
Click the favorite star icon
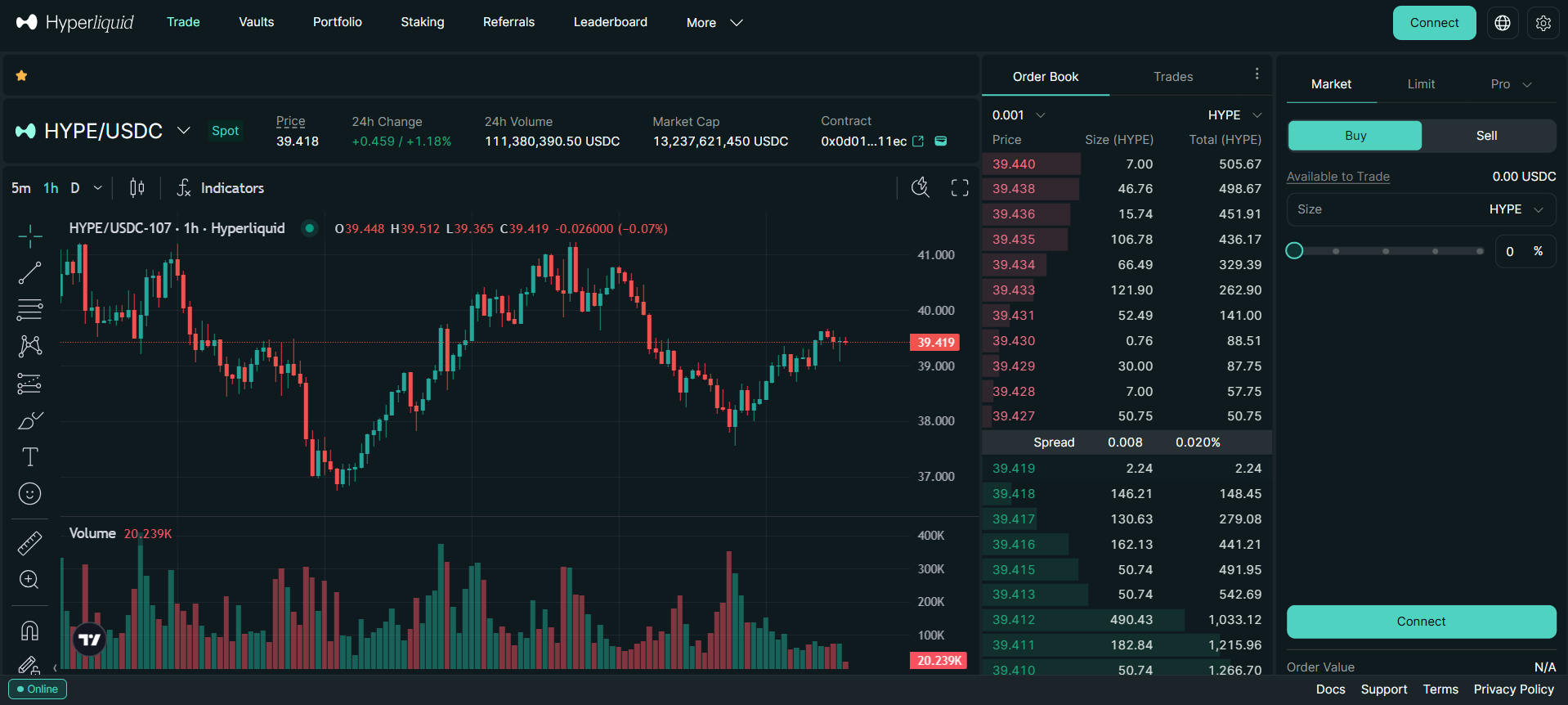[22, 76]
